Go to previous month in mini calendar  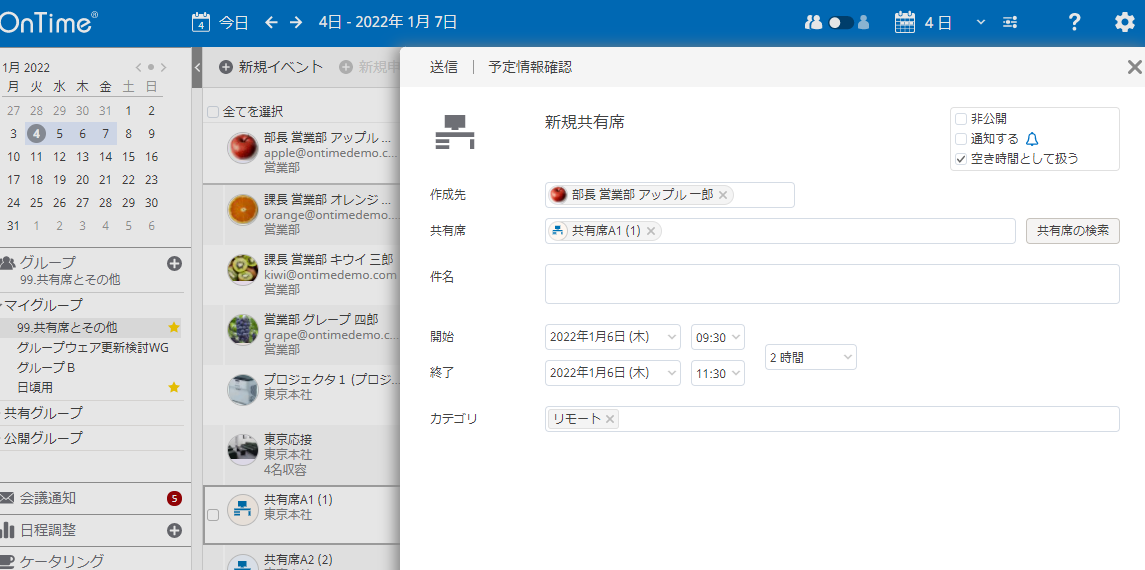[139, 67]
